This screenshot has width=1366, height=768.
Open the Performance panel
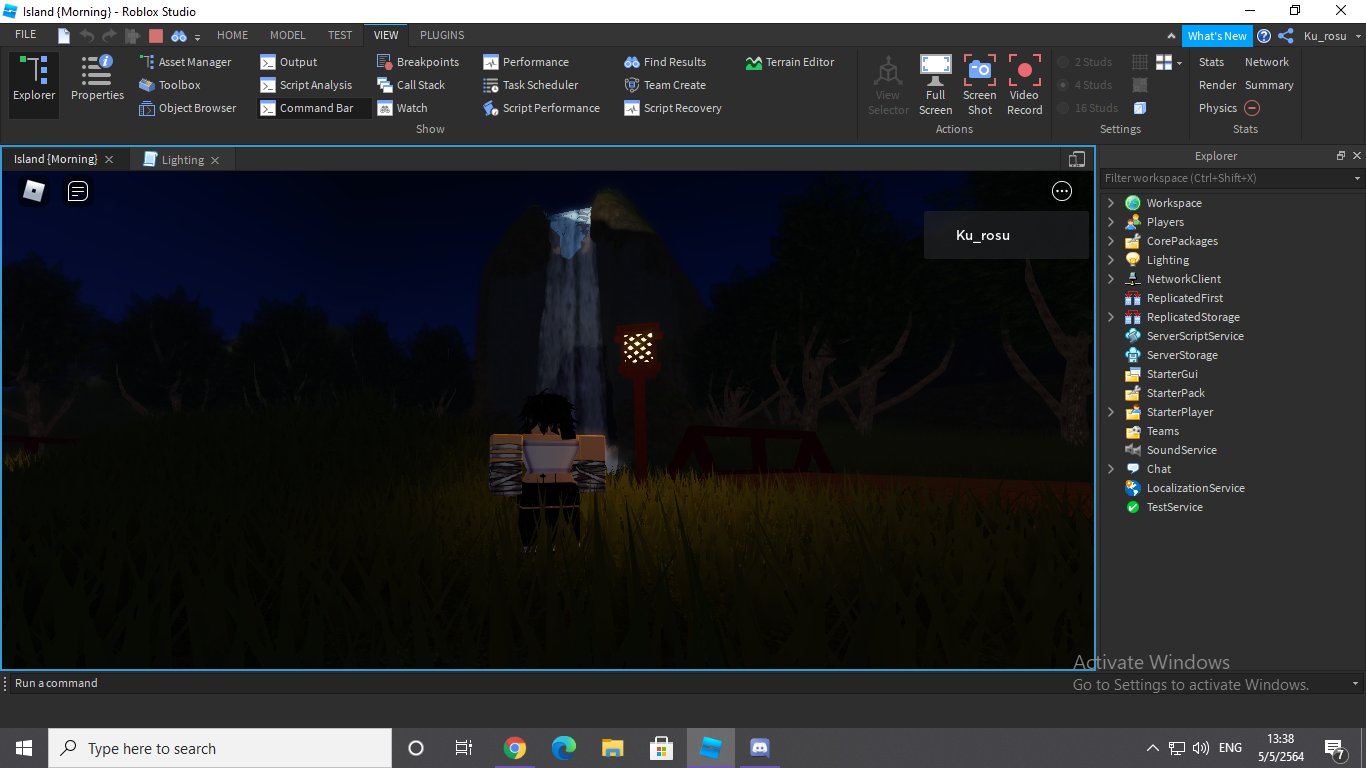coord(526,62)
